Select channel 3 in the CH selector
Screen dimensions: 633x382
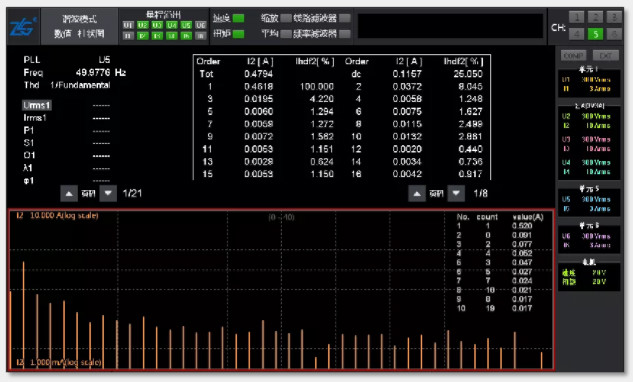pyautogui.click(x=614, y=17)
